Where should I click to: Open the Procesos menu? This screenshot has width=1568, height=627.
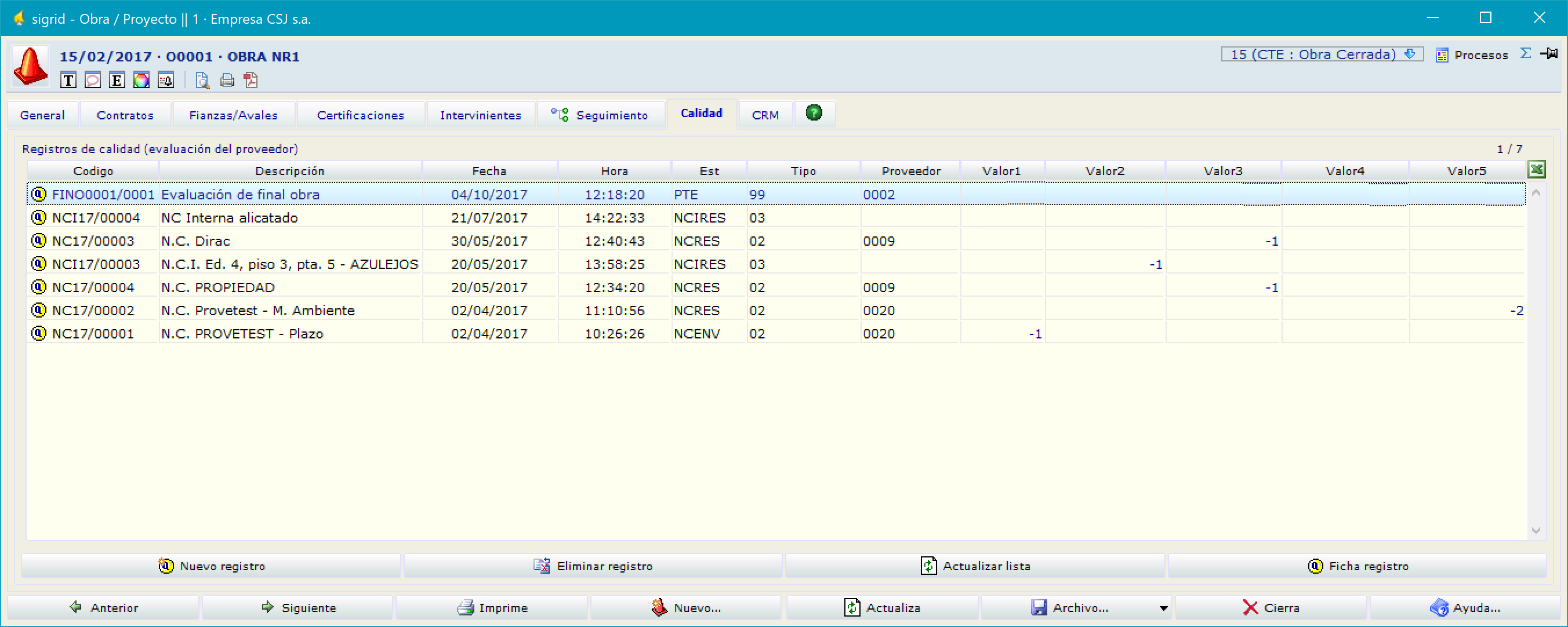pyautogui.click(x=1472, y=56)
